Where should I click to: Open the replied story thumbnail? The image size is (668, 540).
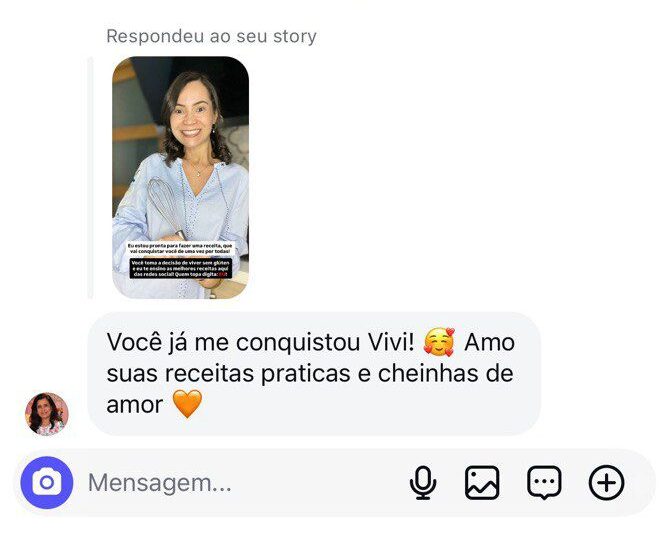[180, 177]
